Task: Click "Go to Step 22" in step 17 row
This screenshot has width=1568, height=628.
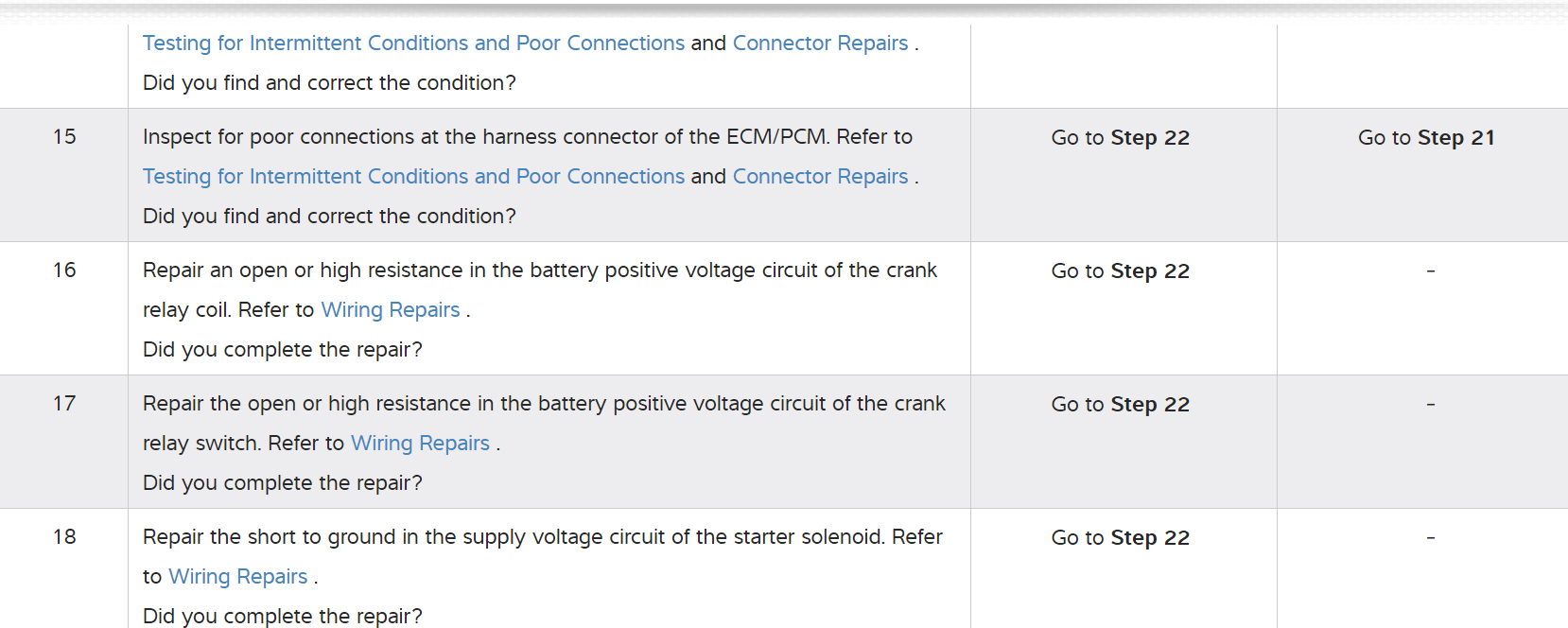Action: coord(1121,405)
